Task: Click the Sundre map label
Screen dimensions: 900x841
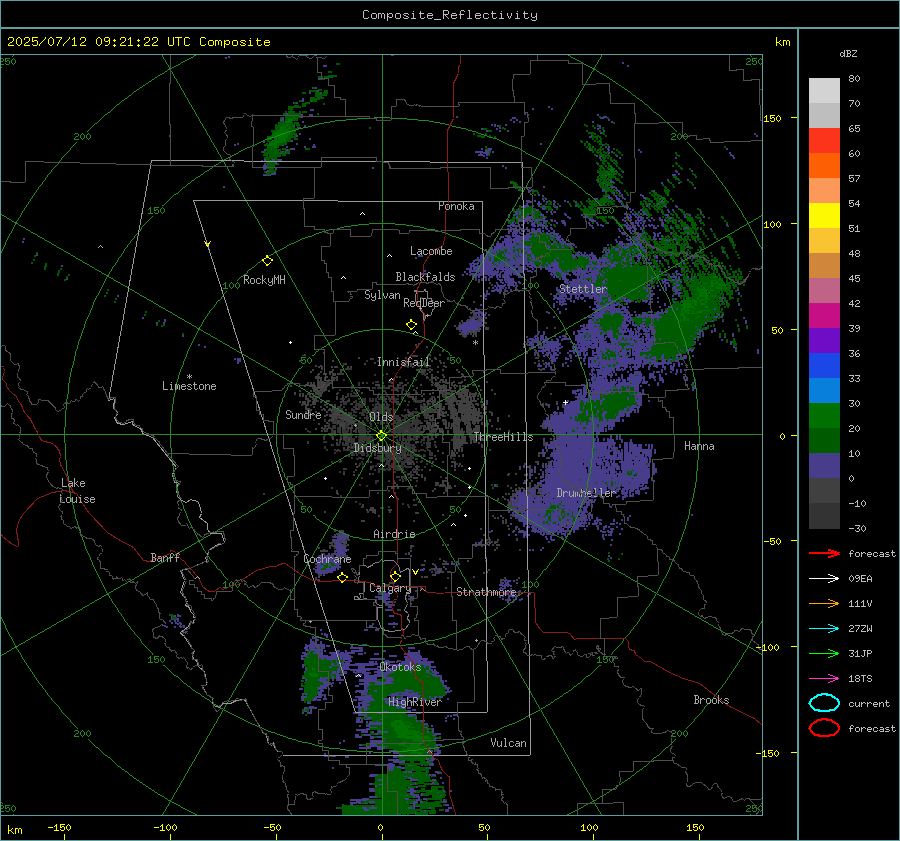Action: [x=303, y=415]
